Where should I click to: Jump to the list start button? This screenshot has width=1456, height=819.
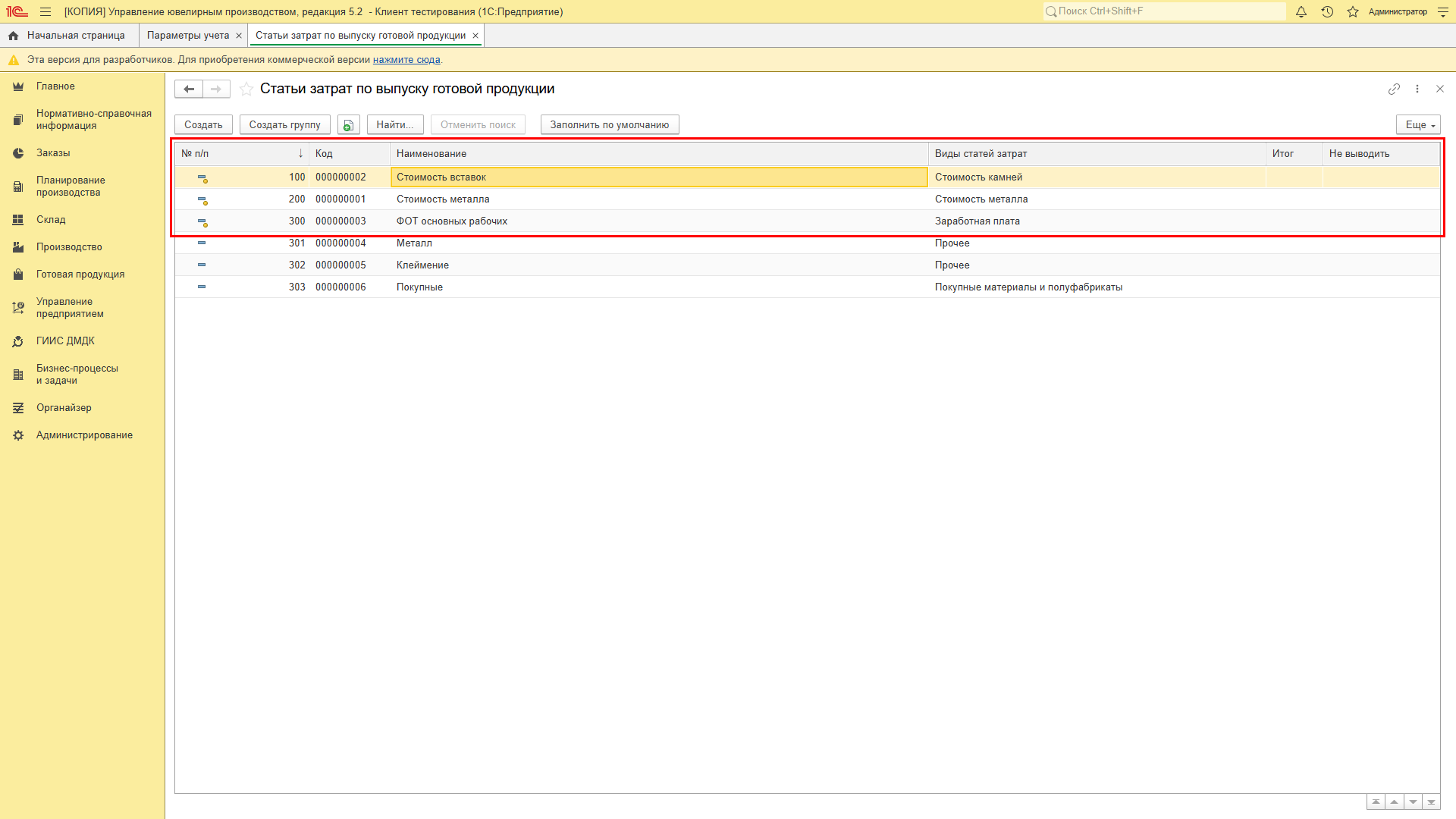click(x=1376, y=802)
